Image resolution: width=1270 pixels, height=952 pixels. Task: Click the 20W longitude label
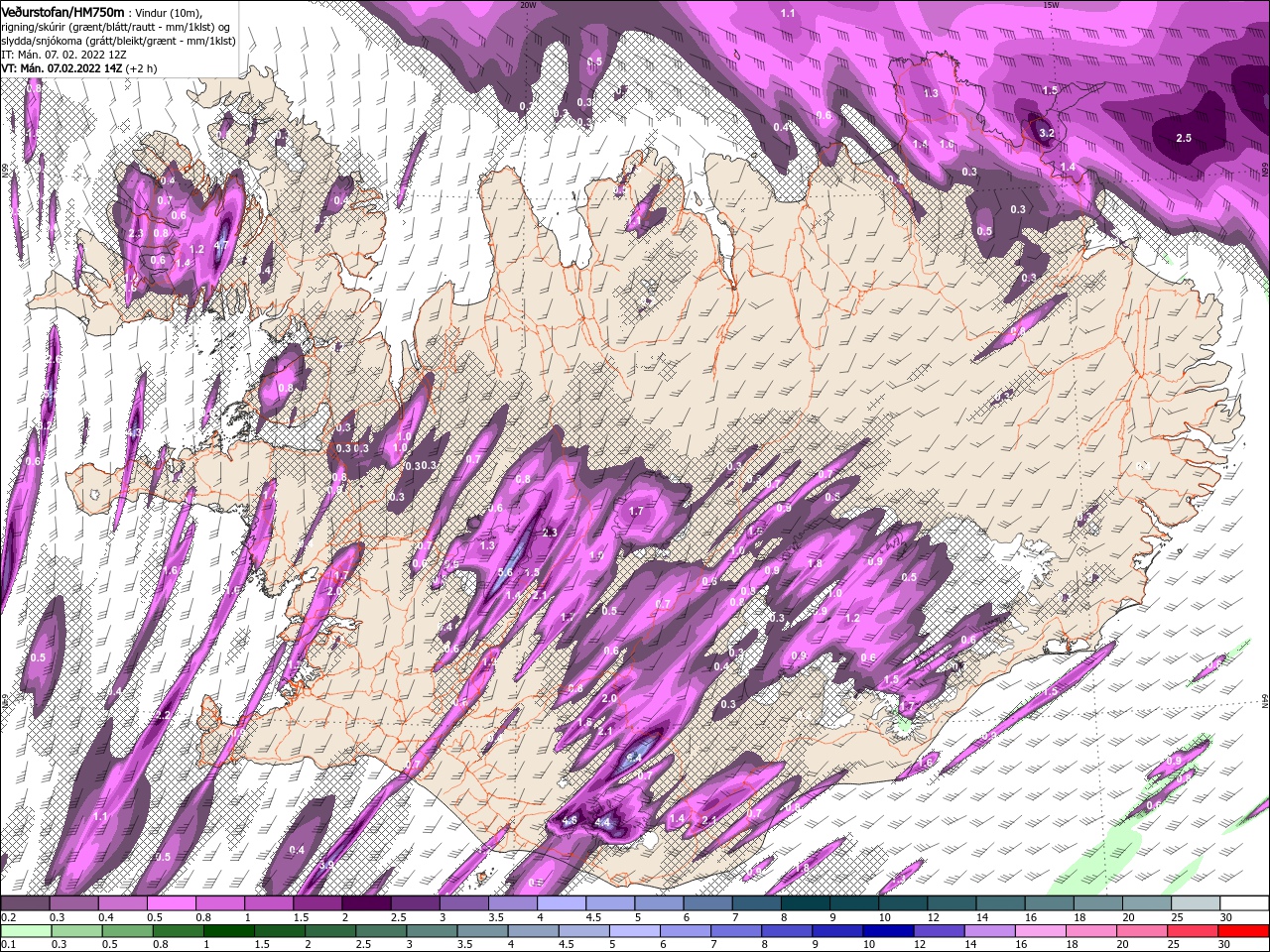528,4
